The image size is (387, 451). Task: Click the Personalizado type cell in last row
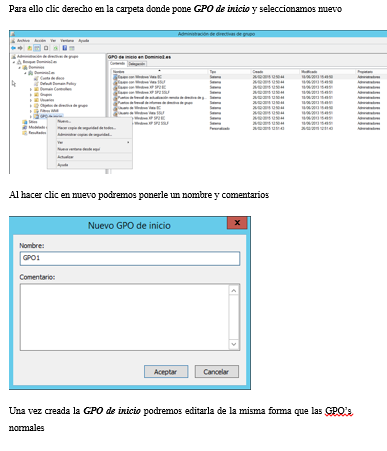pyautogui.click(x=220, y=129)
